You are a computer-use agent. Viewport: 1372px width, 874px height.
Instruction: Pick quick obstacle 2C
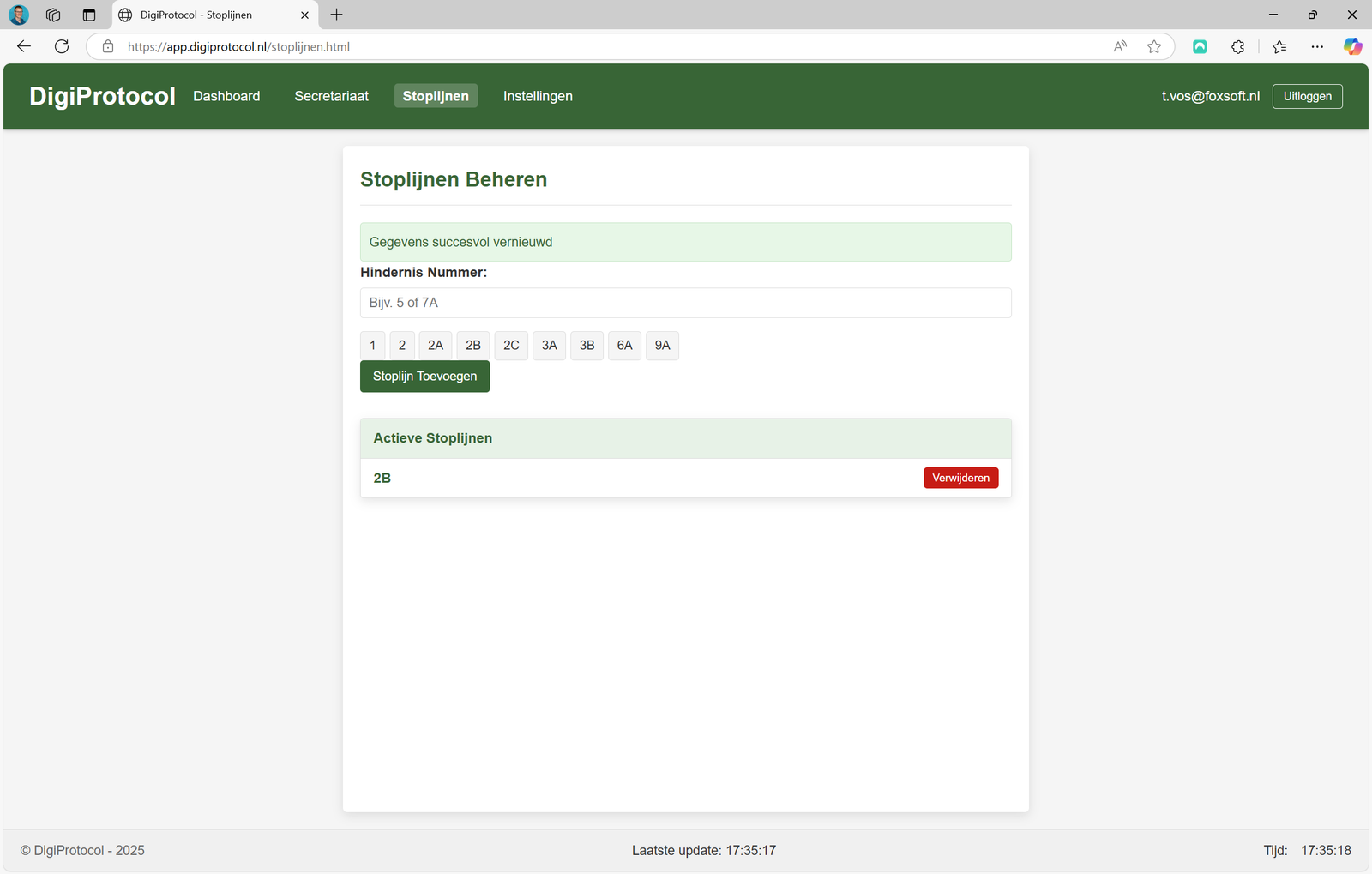pos(511,345)
